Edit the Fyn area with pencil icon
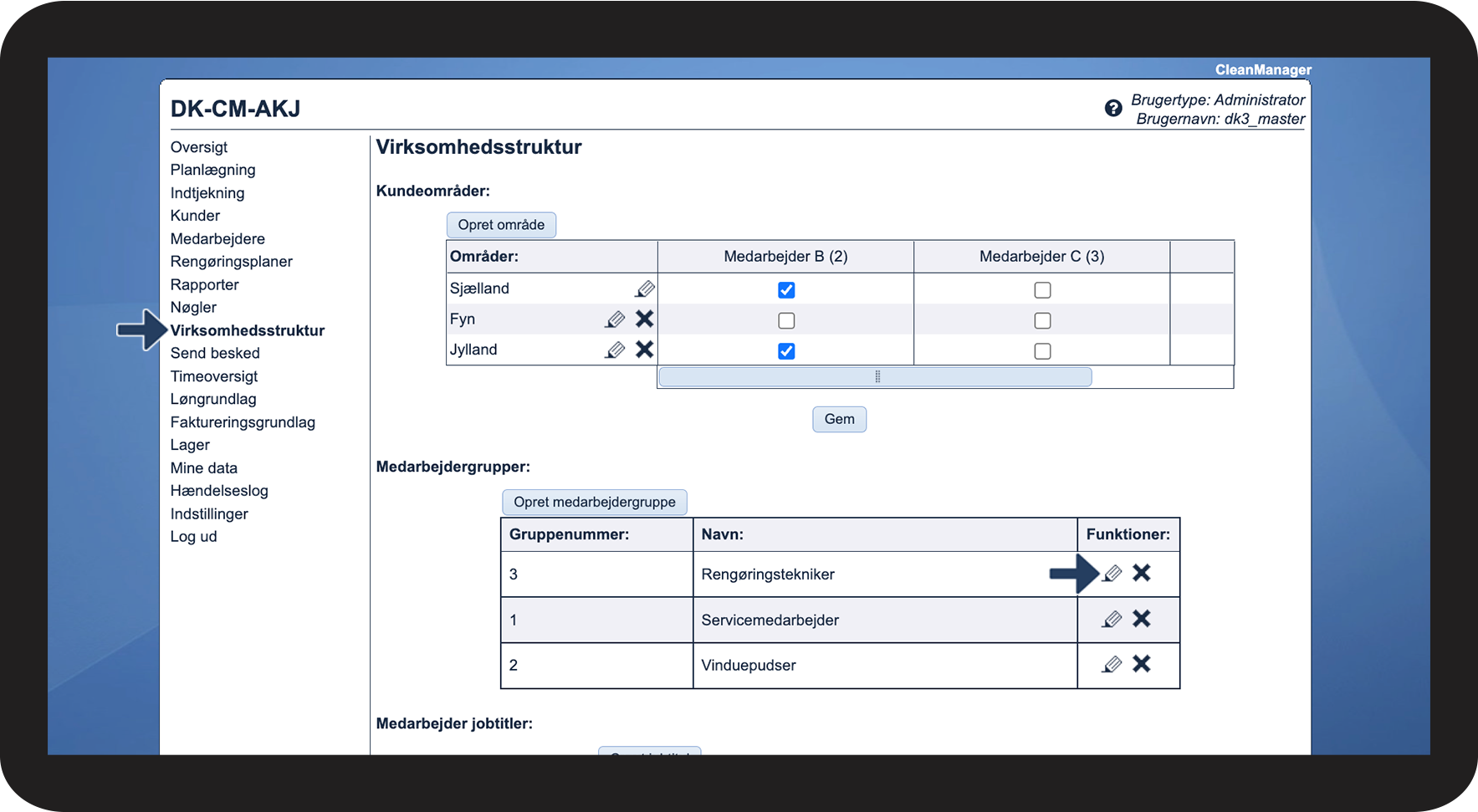This screenshot has height=812, width=1478. (x=615, y=319)
